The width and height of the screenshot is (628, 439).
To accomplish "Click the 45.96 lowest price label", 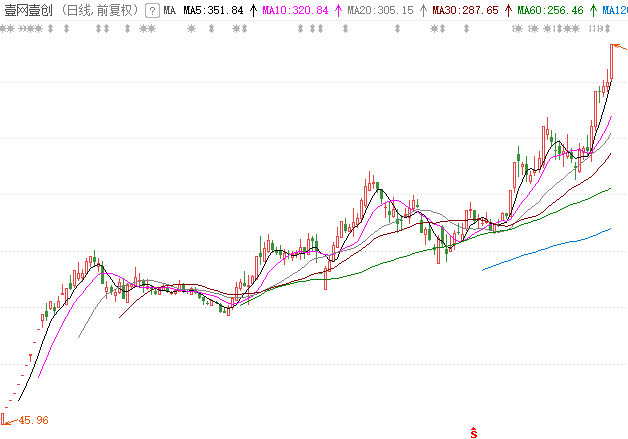I will point(34,420).
